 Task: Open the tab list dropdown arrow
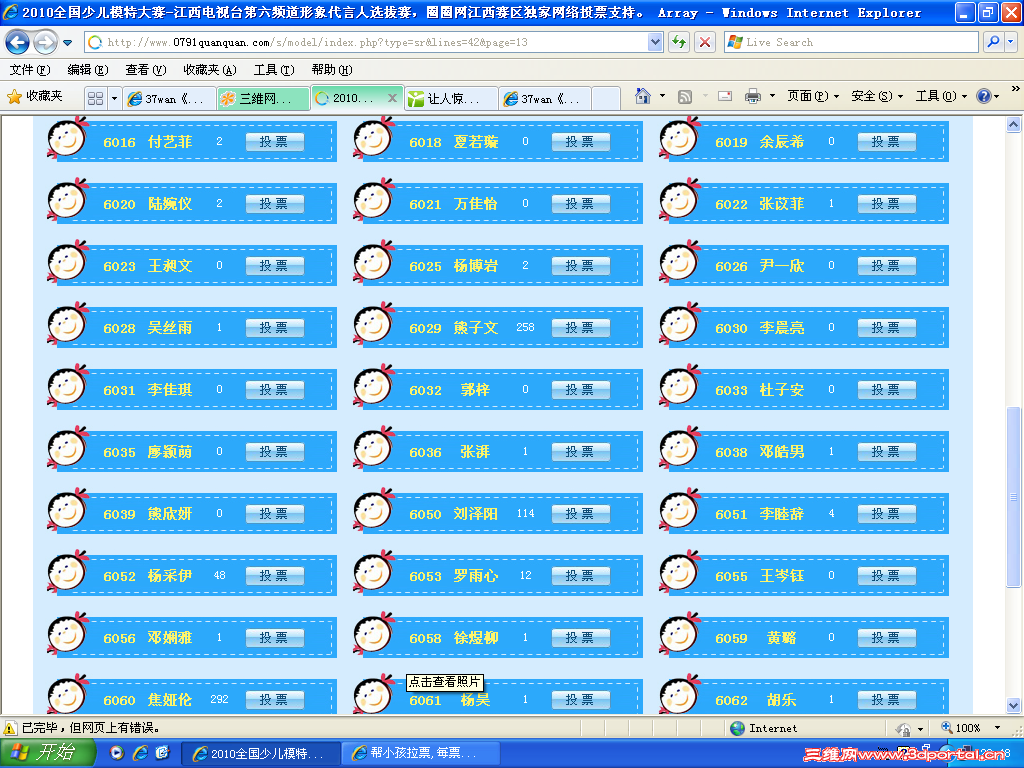pyautogui.click(x=114, y=99)
